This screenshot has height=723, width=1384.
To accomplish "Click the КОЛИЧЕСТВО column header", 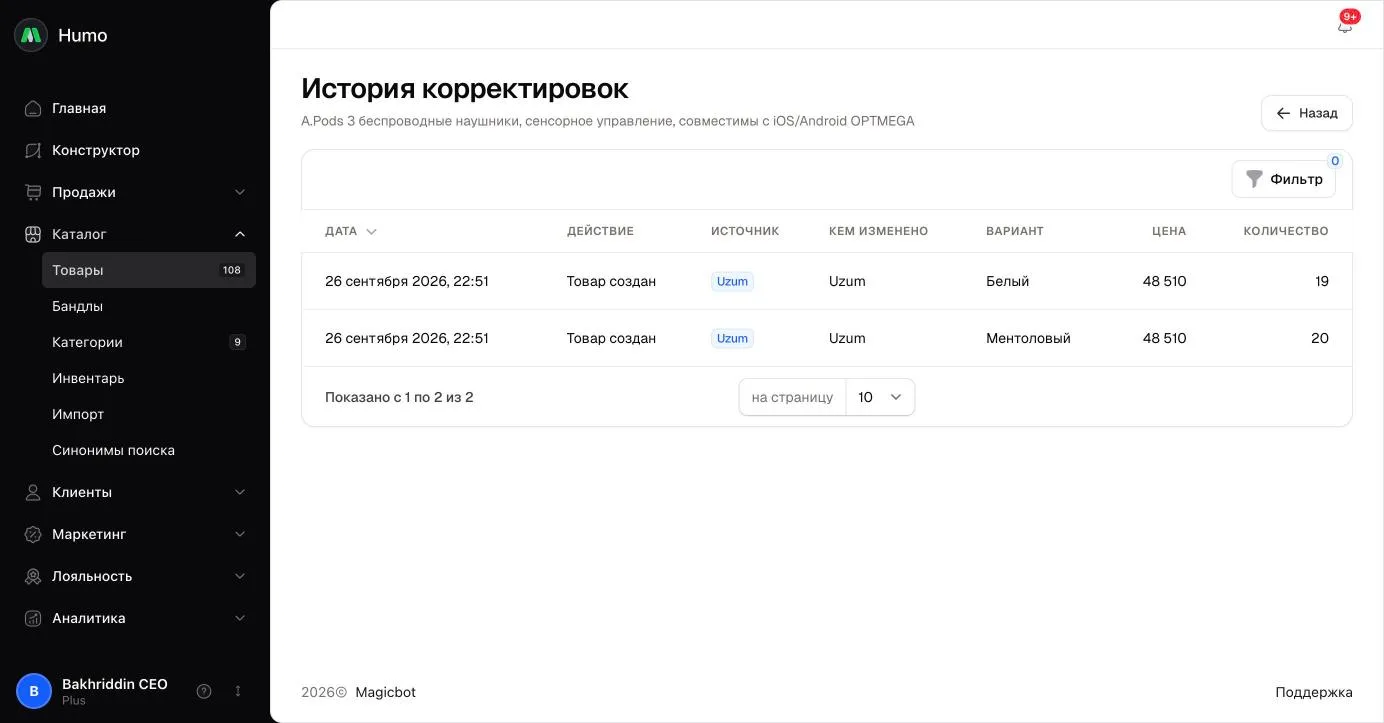I will click(x=1286, y=231).
